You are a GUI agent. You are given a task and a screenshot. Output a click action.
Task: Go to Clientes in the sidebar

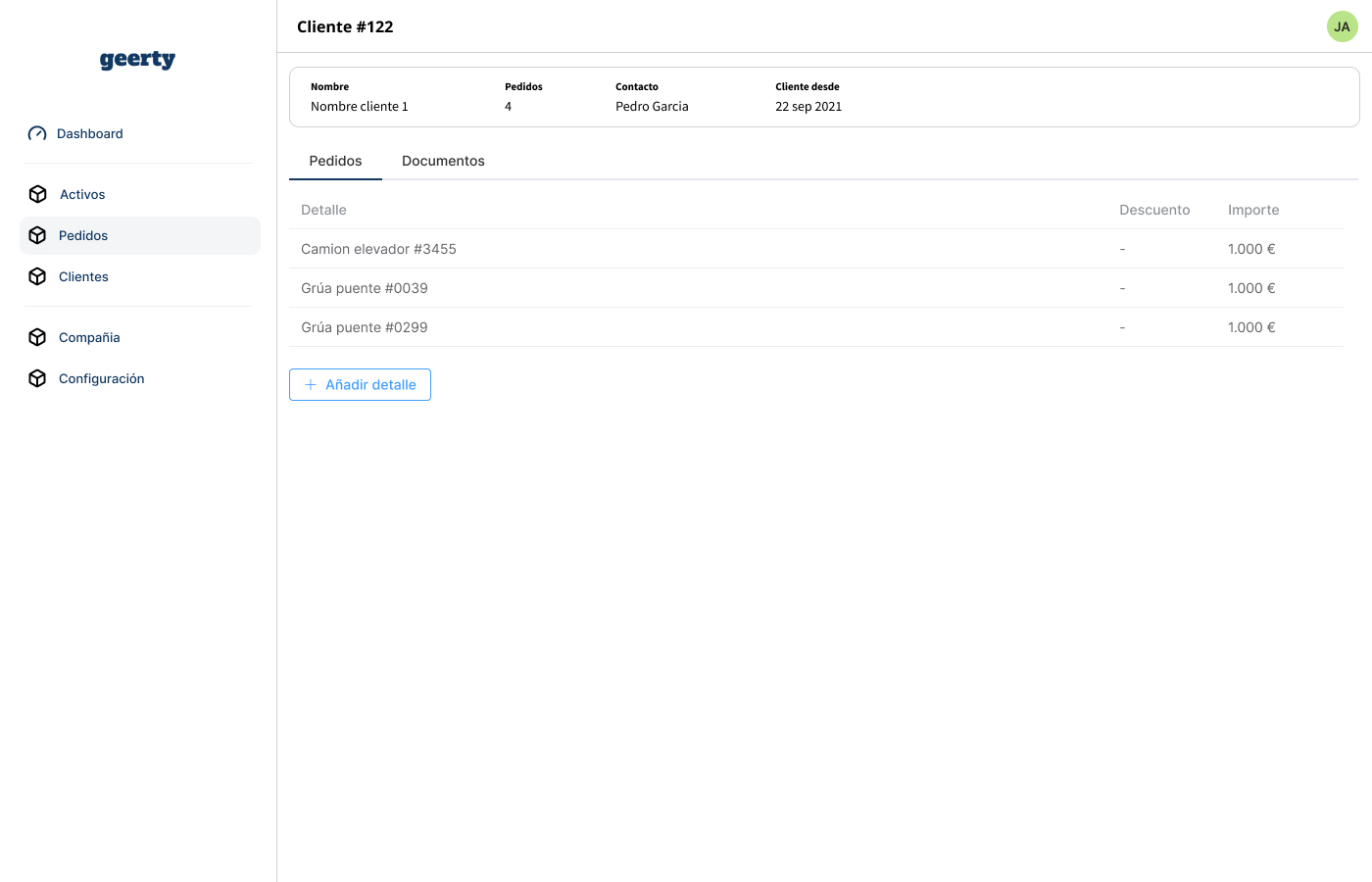pyautogui.click(x=83, y=277)
